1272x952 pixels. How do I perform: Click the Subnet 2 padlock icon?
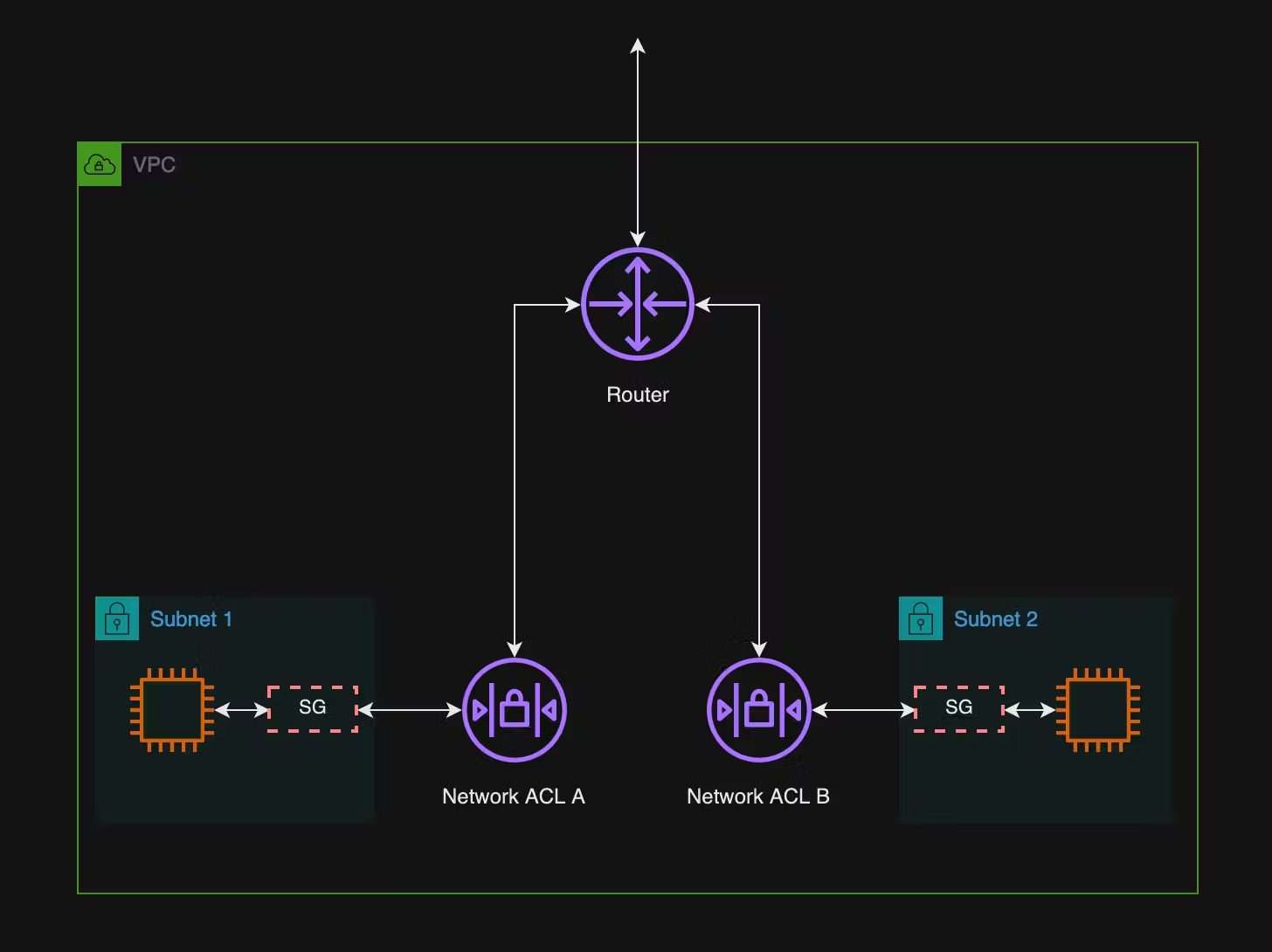[x=921, y=618]
